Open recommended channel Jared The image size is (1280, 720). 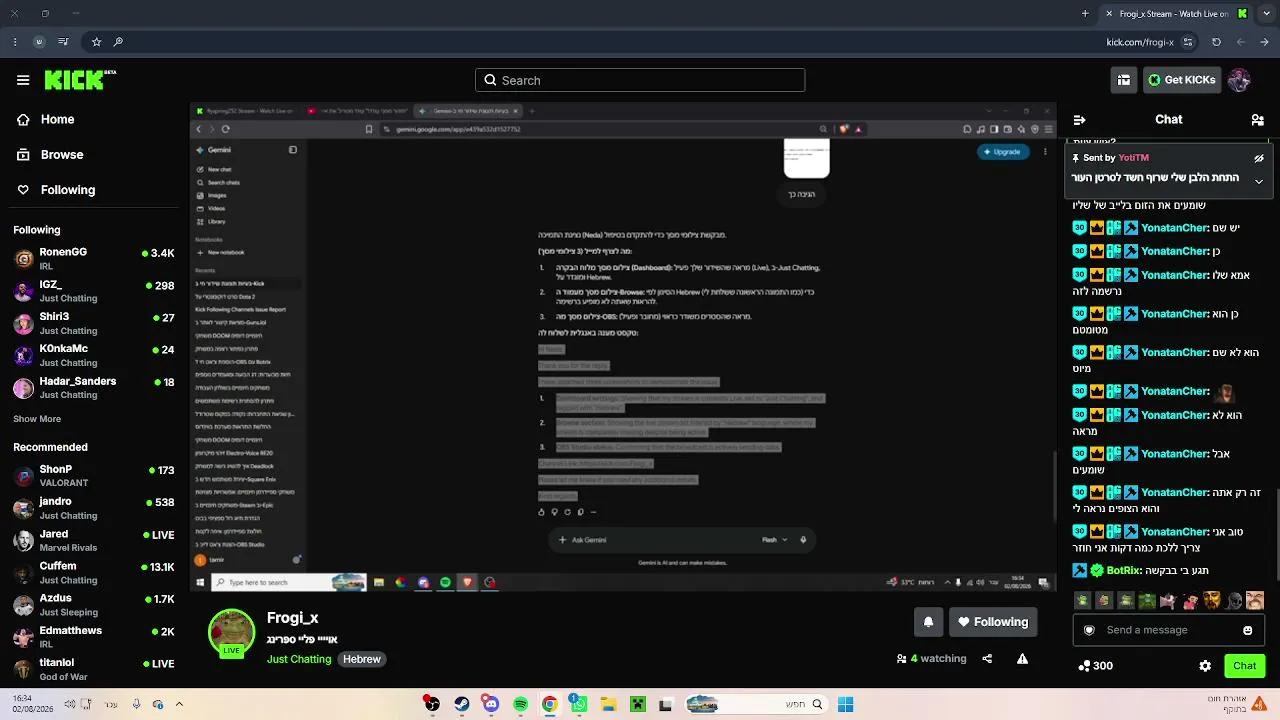pos(95,540)
